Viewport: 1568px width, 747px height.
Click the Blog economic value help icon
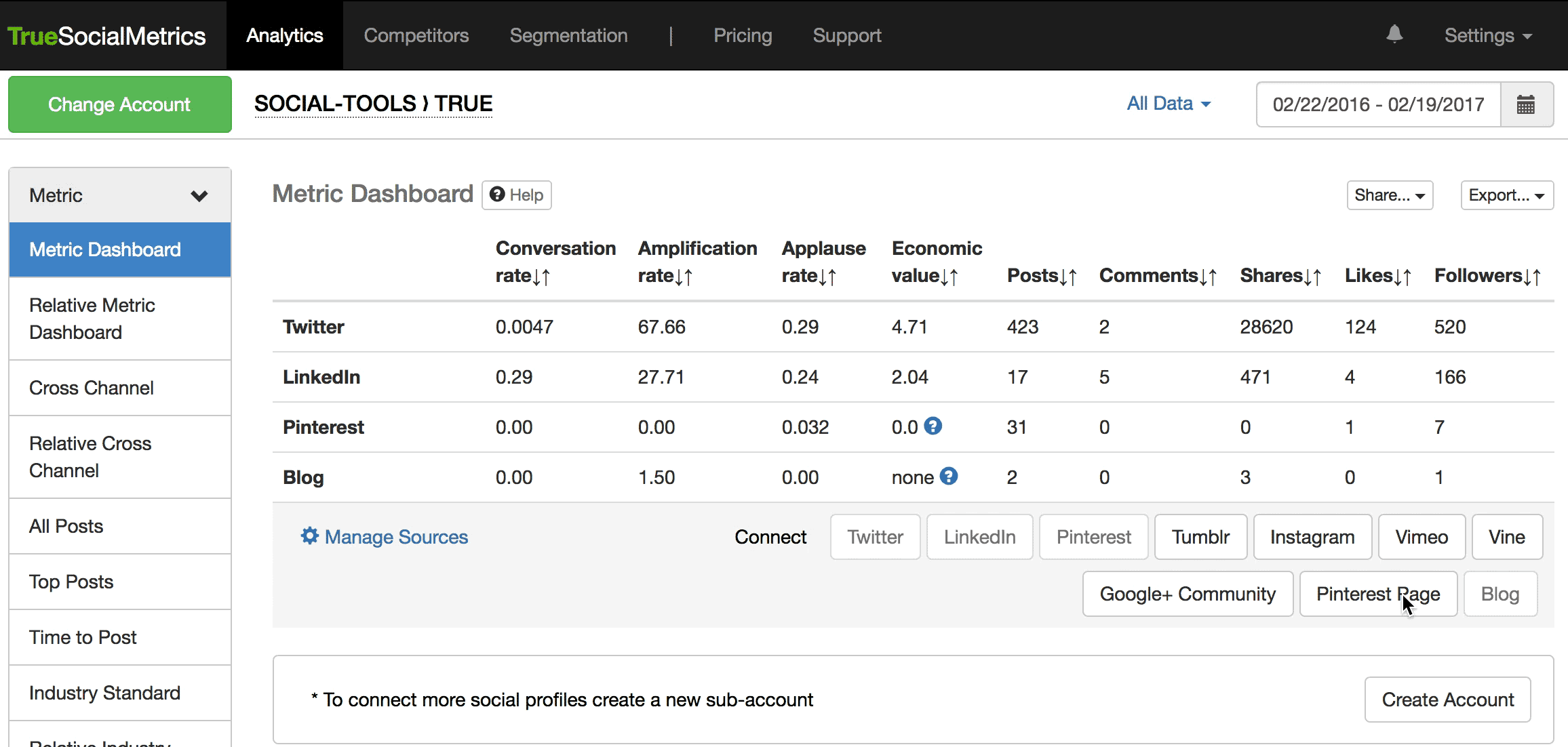pyautogui.click(x=949, y=477)
